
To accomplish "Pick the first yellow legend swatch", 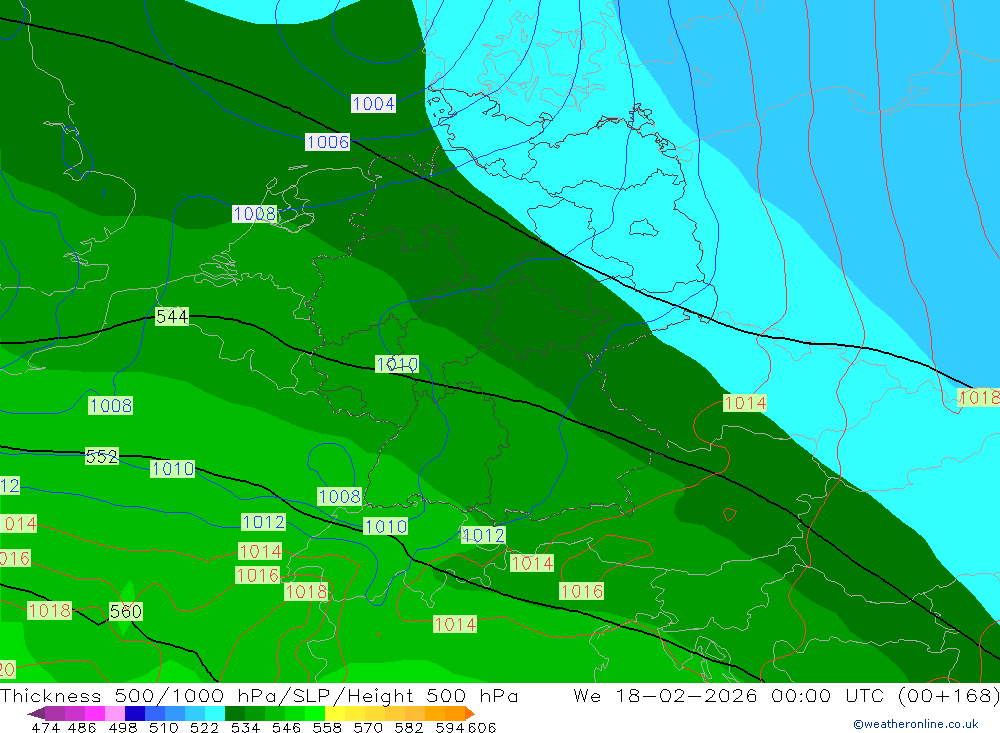I will (x=335, y=713).
